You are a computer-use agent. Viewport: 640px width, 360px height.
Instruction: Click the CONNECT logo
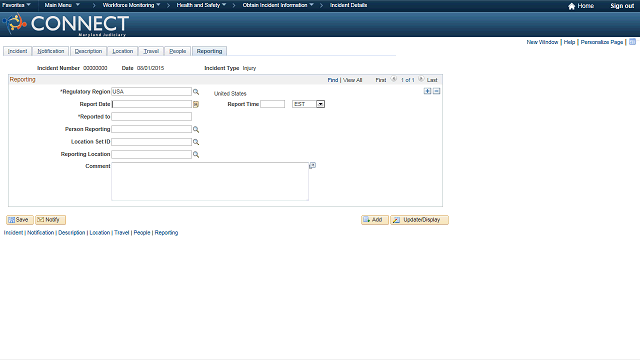pos(66,24)
